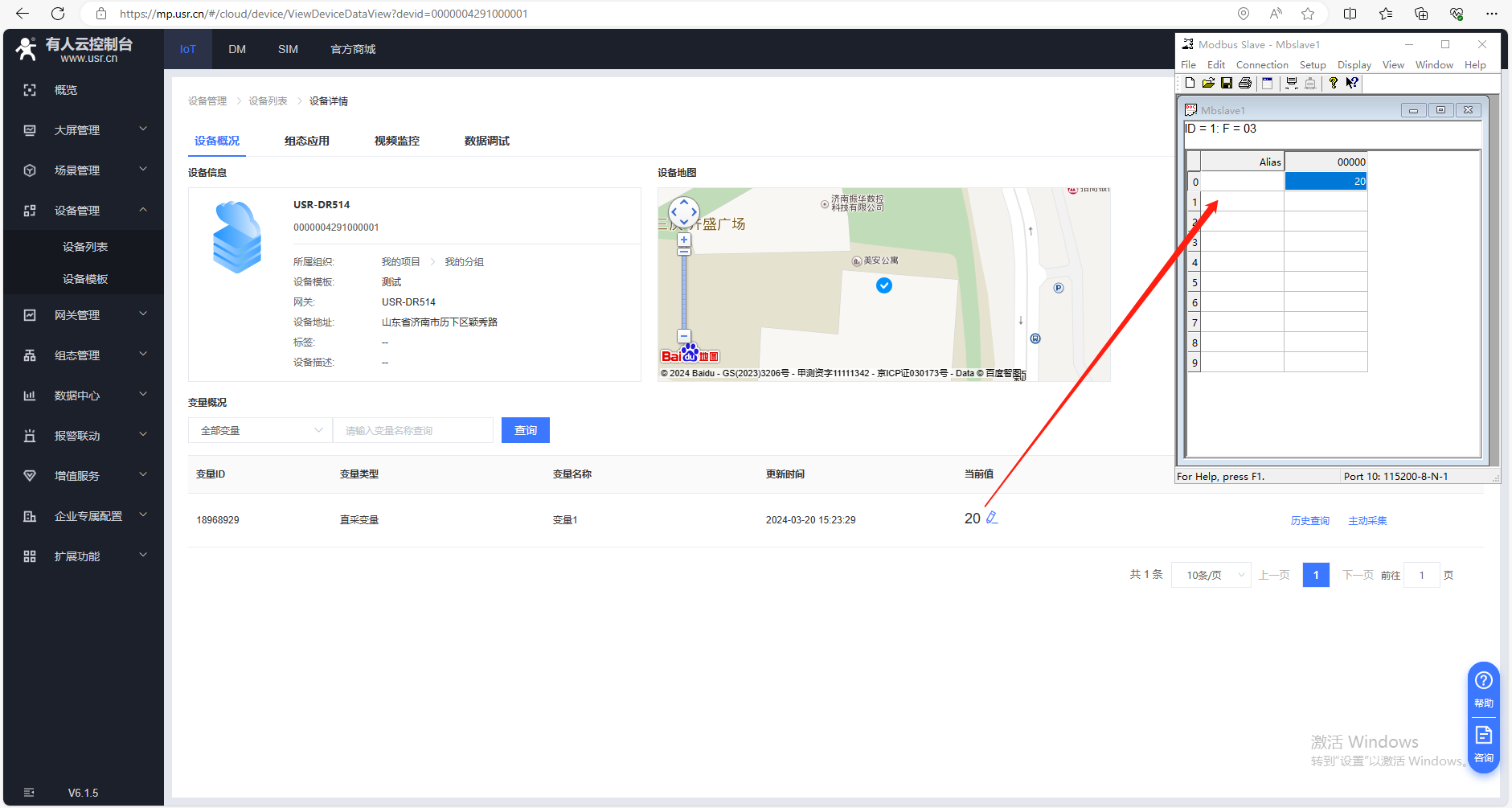Image resolution: width=1512 pixels, height=808 pixels.
Task: Open the Connection menu in Modbus Slave
Action: [1261, 65]
